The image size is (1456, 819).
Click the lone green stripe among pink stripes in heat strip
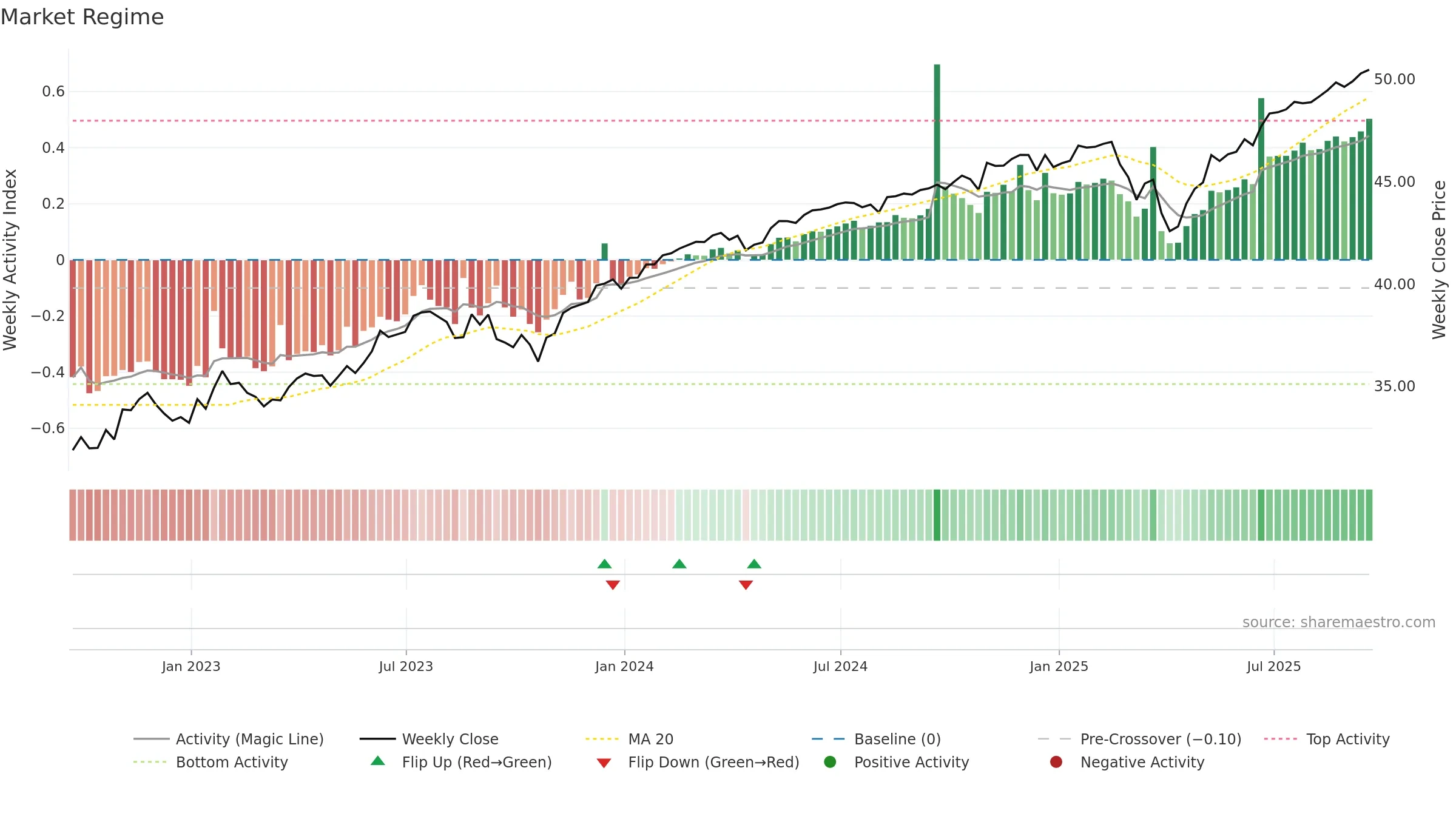[x=604, y=515]
